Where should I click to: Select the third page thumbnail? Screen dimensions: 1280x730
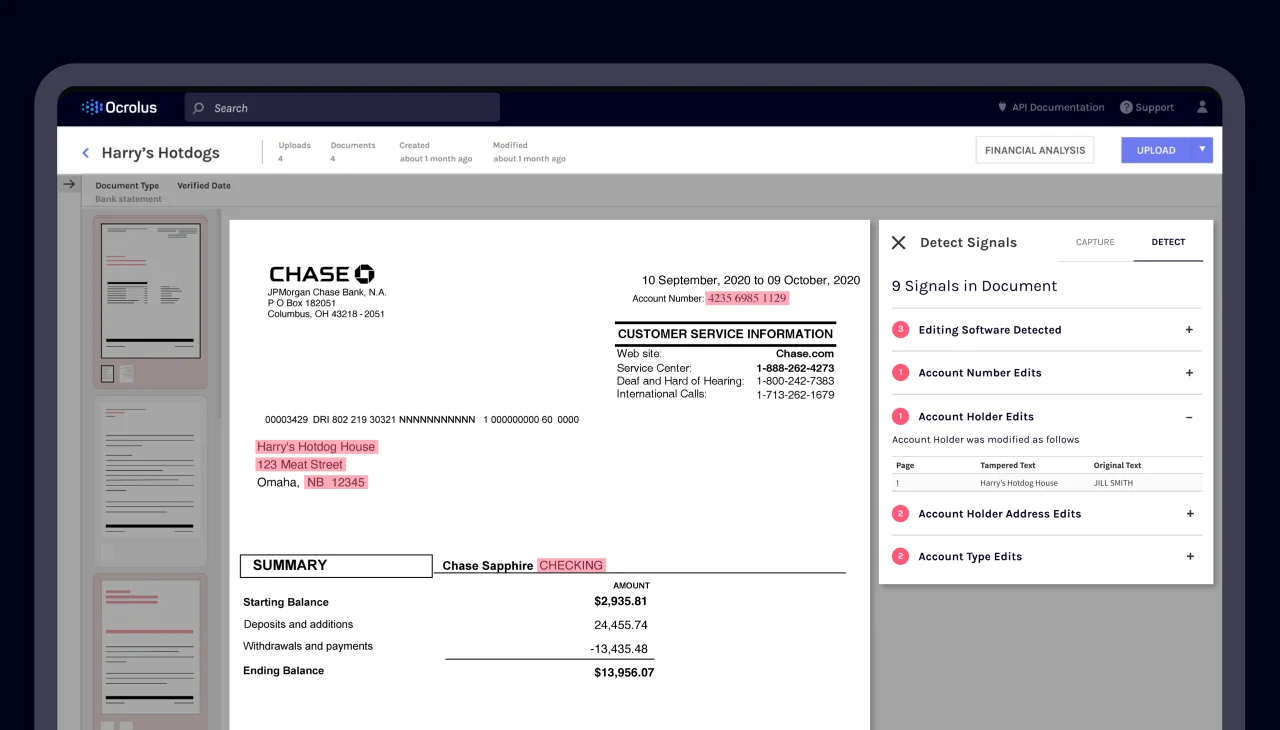tap(151, 648)
